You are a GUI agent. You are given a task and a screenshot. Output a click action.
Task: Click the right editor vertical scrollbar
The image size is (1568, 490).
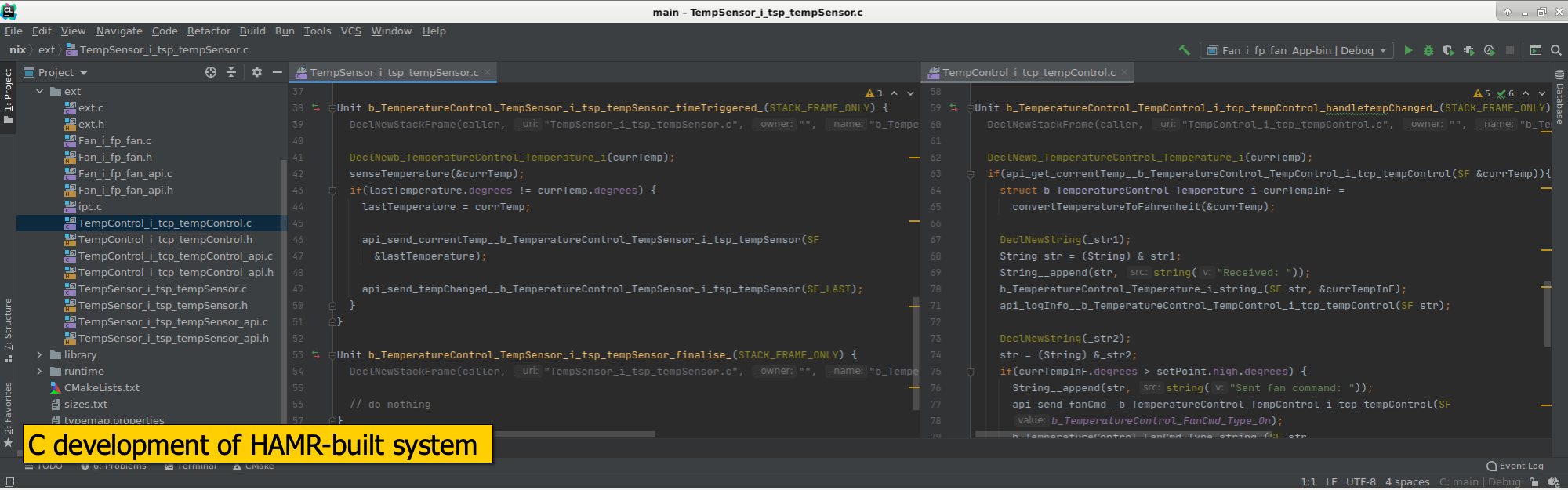1547,314
